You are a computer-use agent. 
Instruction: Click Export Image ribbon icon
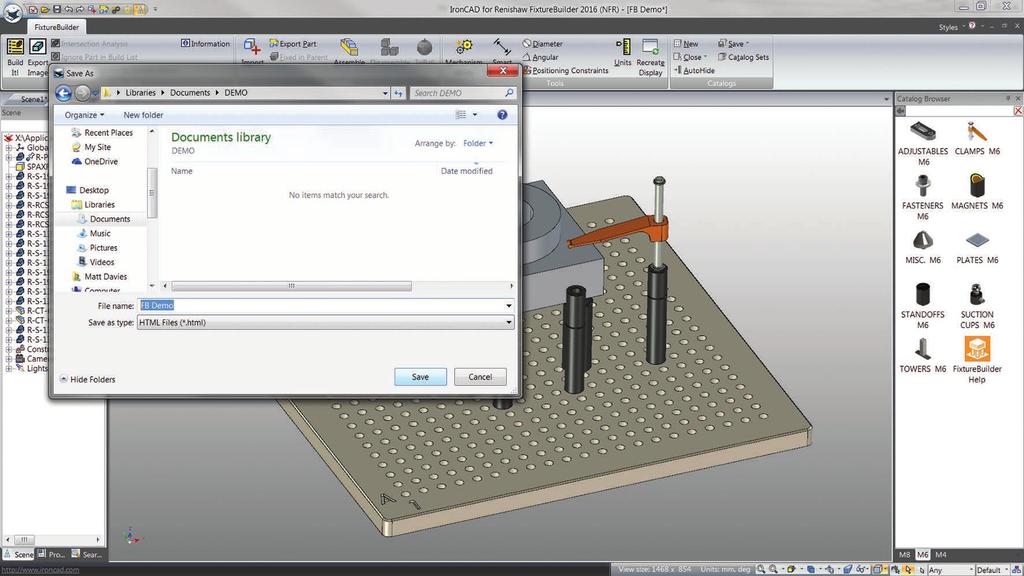point(37,57)
